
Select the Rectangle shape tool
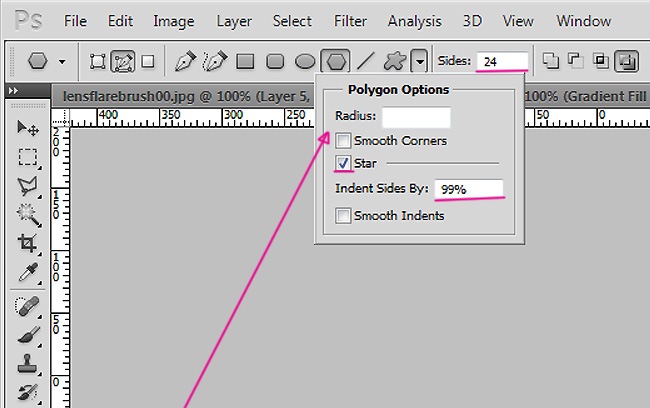(x=245, y=62)
